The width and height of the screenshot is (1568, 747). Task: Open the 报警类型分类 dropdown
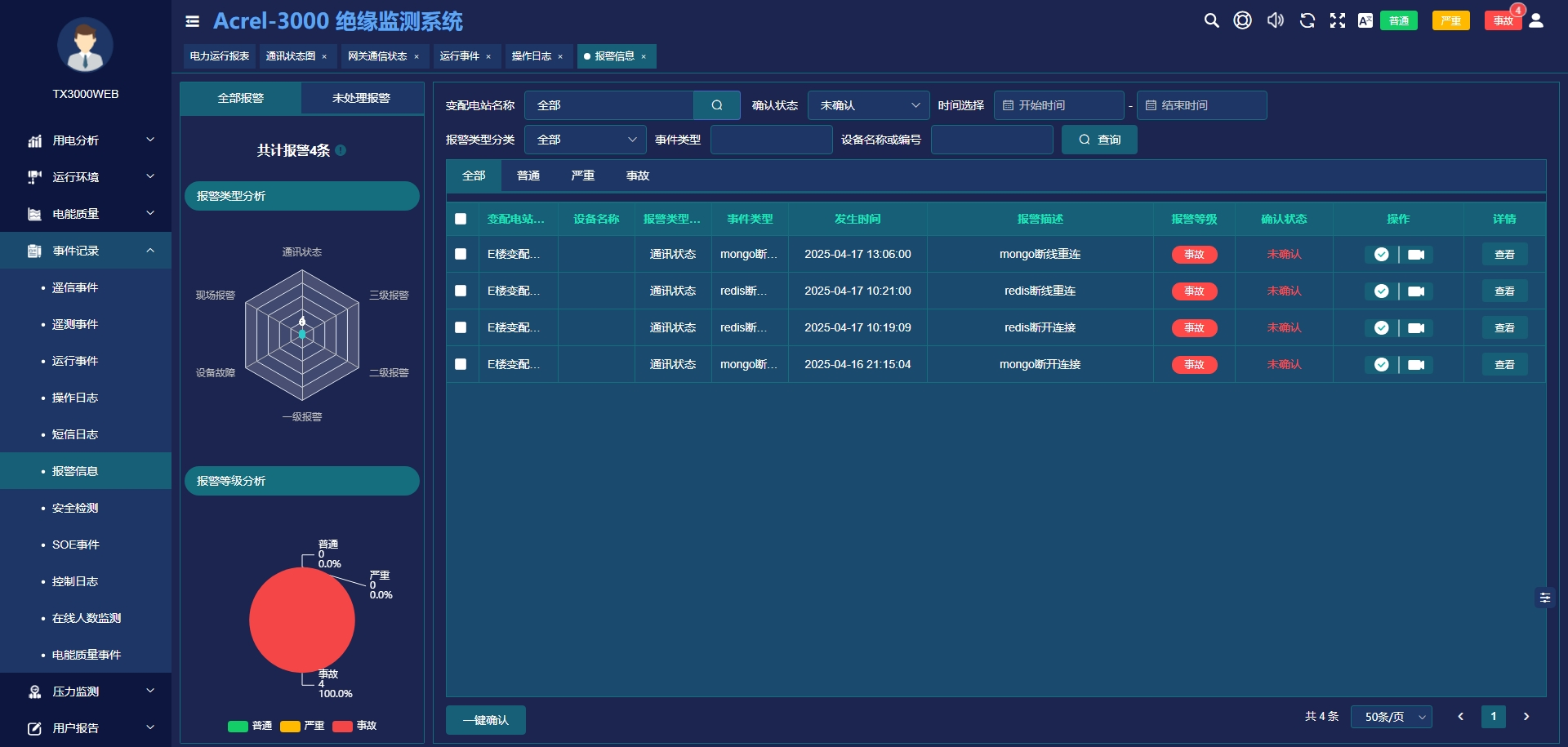point(585,140)
